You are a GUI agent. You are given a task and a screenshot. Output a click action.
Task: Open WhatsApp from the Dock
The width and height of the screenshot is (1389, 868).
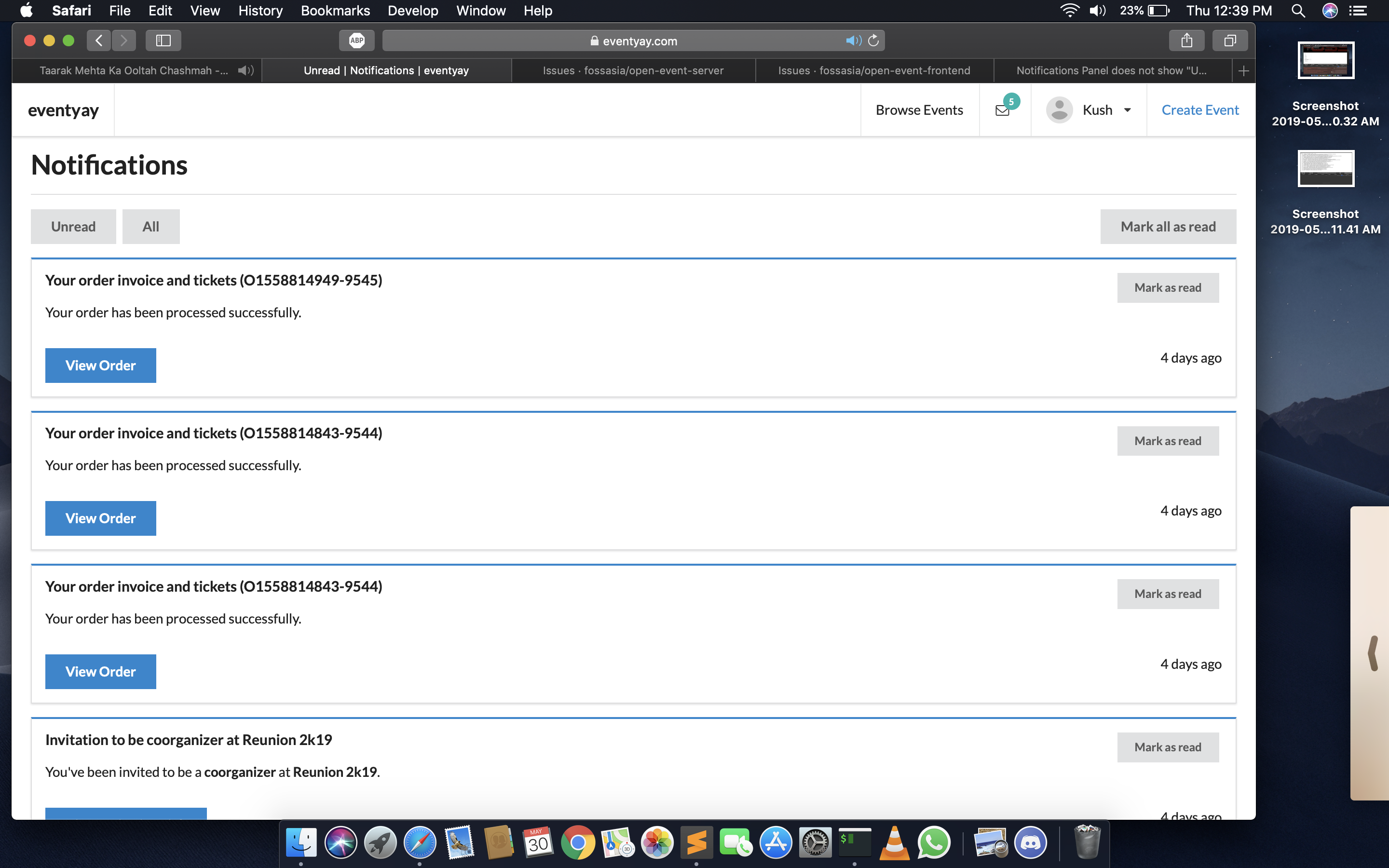(934, 842)
